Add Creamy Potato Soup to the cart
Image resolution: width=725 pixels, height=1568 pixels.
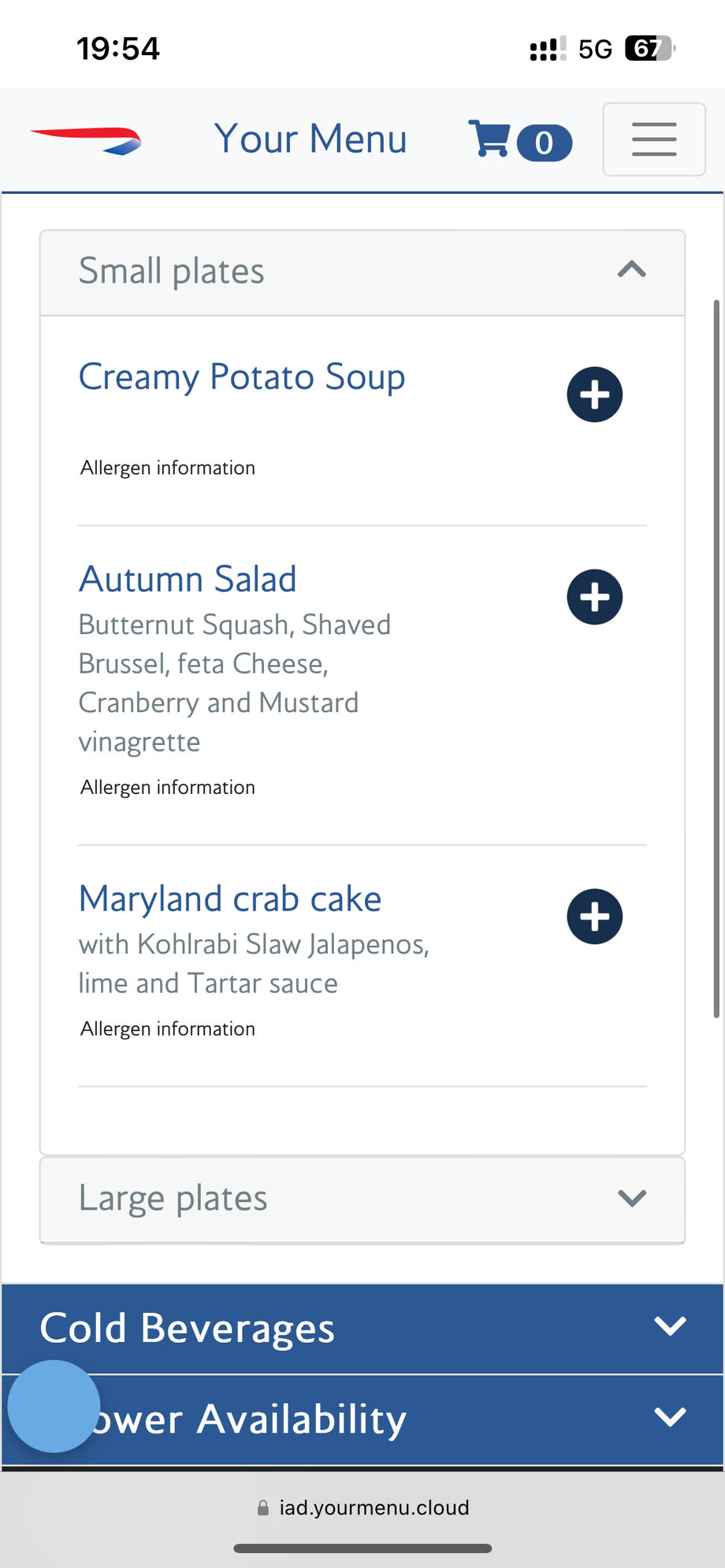(x=594, y=395)
